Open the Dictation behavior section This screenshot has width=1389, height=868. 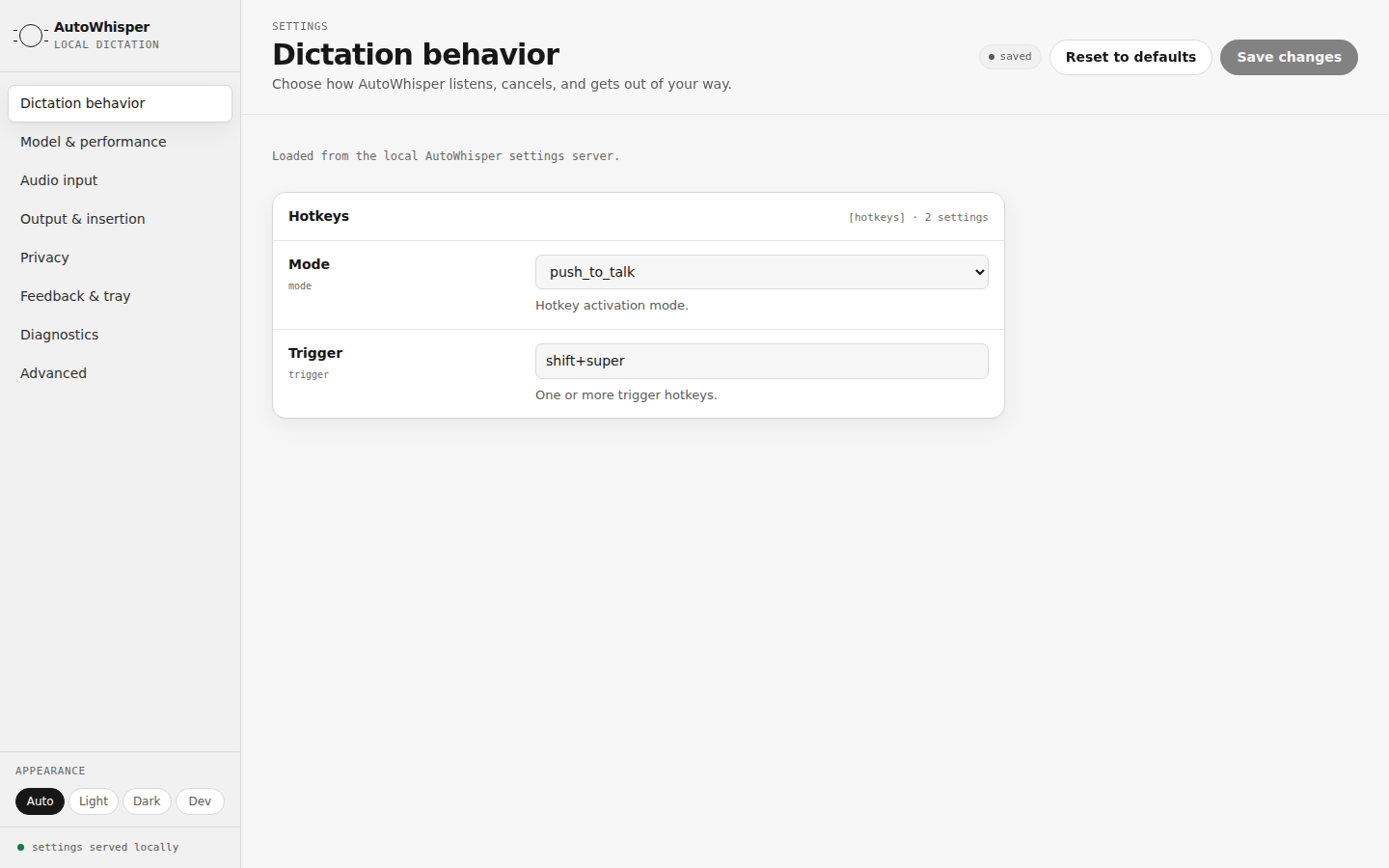click(x=120, y=103)
